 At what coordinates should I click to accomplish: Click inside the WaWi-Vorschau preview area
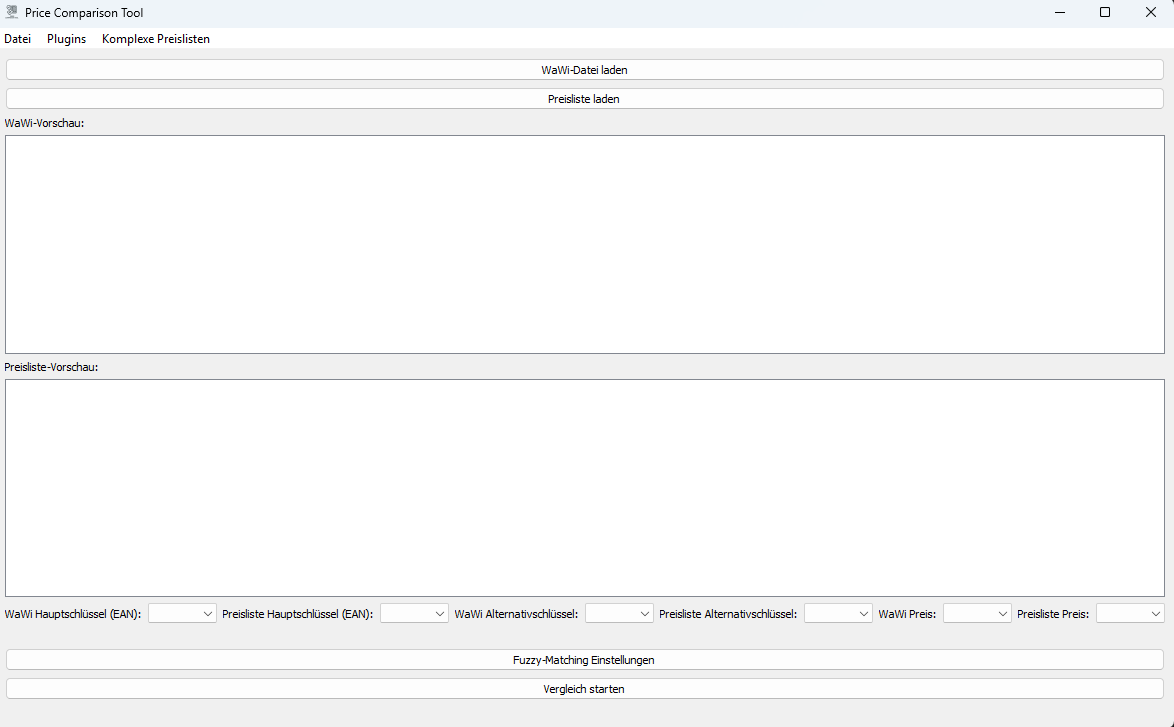(x=584, y=244)
